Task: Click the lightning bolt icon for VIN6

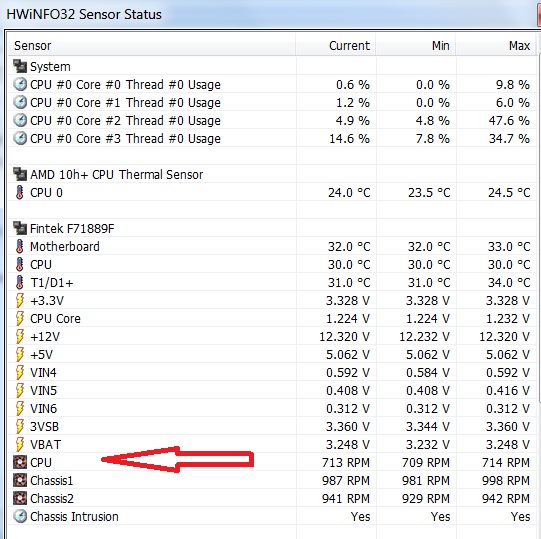Action: coord(20,409)
